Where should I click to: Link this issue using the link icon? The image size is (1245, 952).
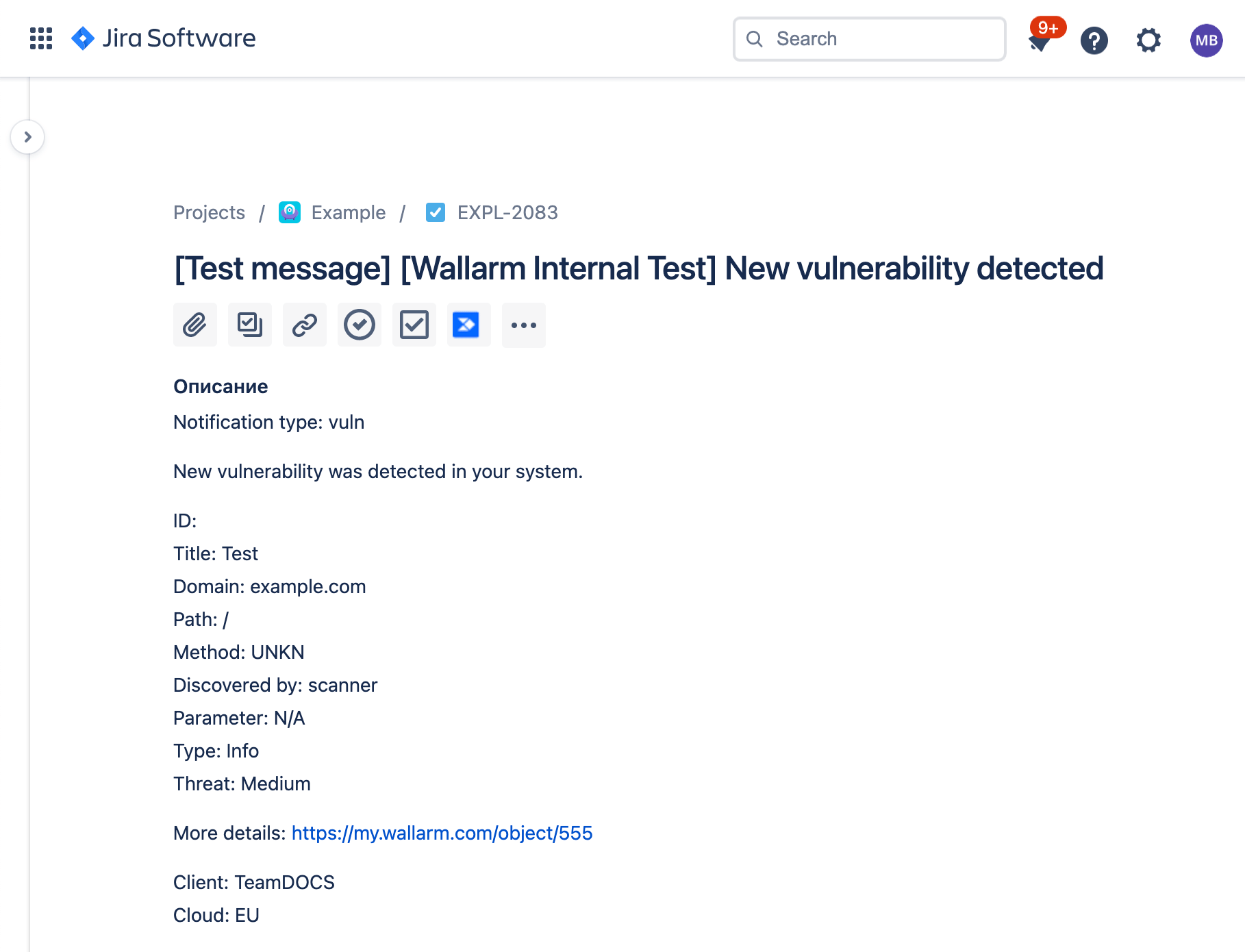point(304,325)
